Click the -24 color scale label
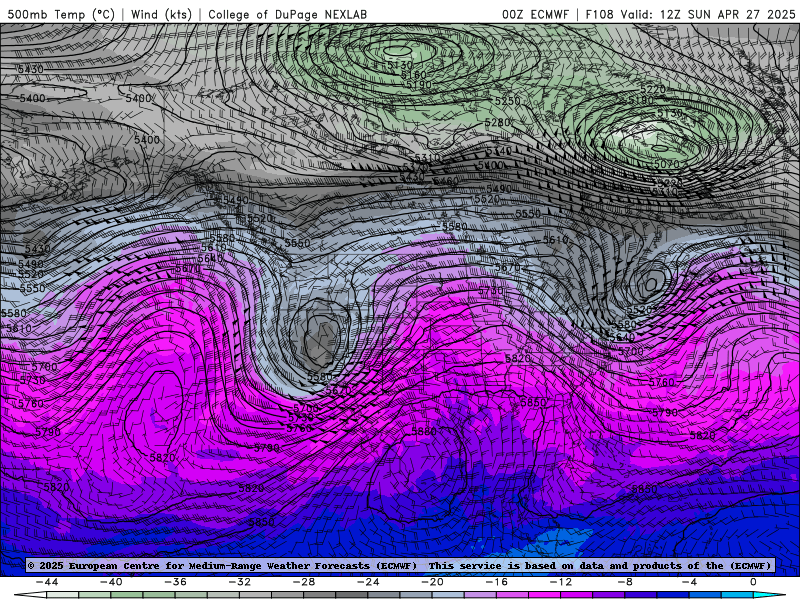This screenshot has width=800, height=600. point(368,582)
